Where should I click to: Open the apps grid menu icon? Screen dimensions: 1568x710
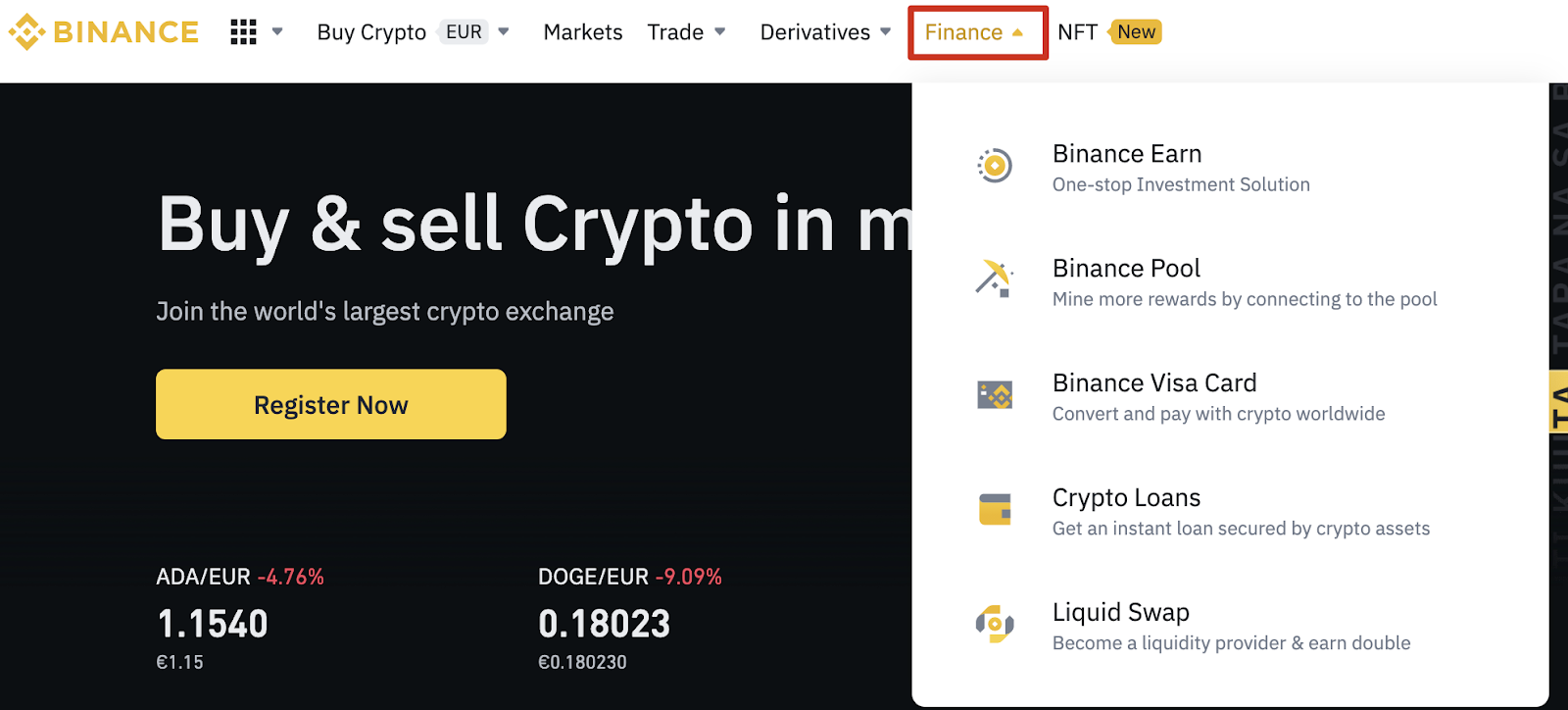pos(243,32)
